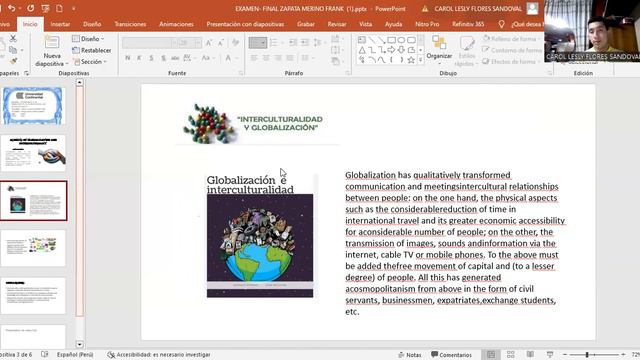Toggle the Comentarios pane
The image size is (640, 360).
point(451,355)
